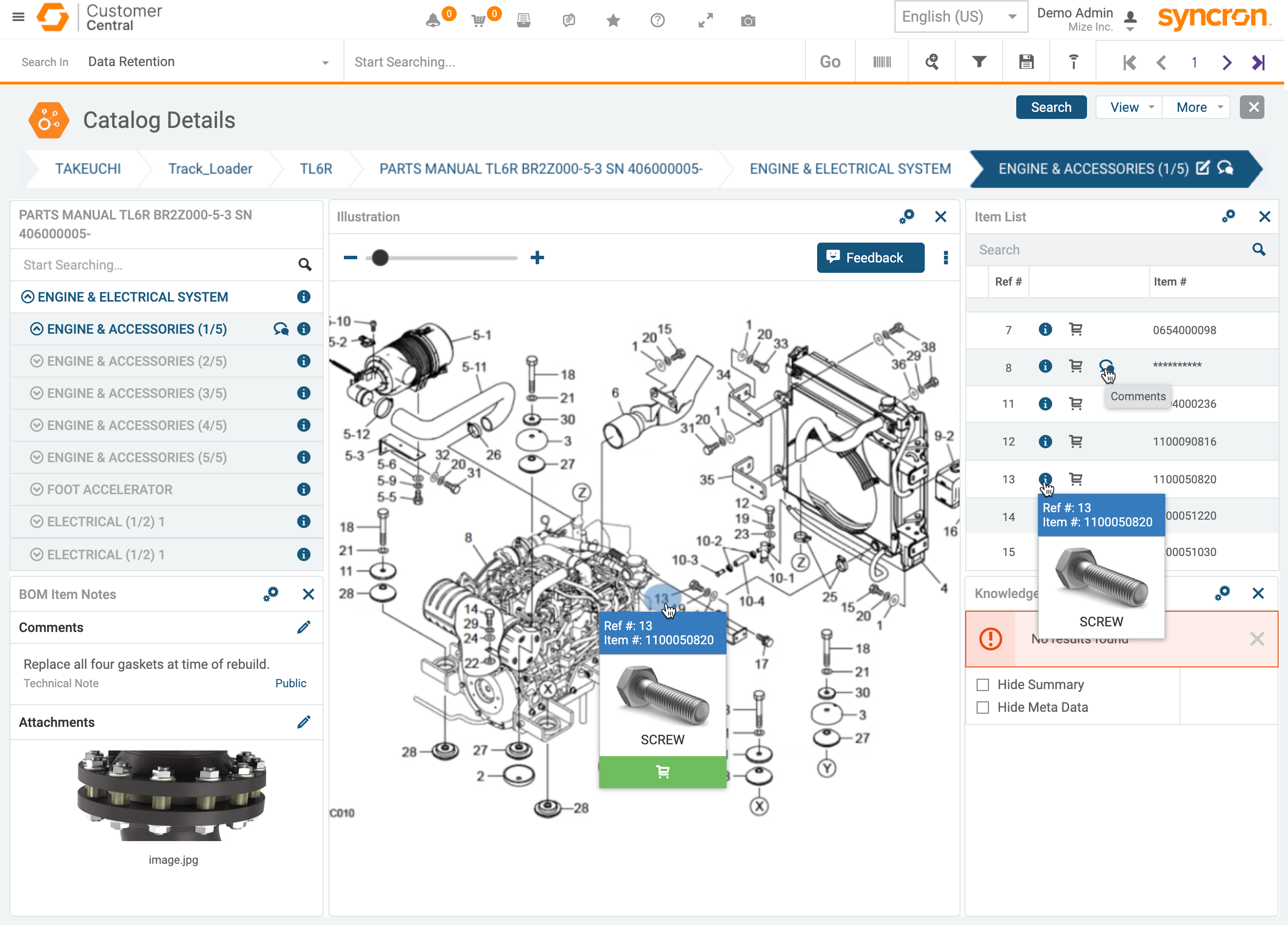Viewport: 1288px width, 927px height.
Task: Click the Ref # column header
Action: tap(1008, 282)
